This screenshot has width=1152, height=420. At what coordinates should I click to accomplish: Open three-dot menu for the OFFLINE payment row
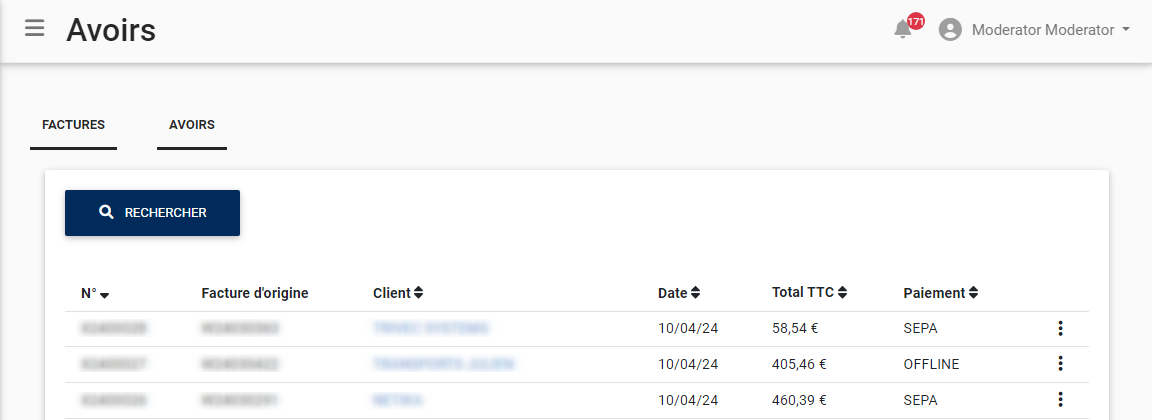click(1061, 364)
